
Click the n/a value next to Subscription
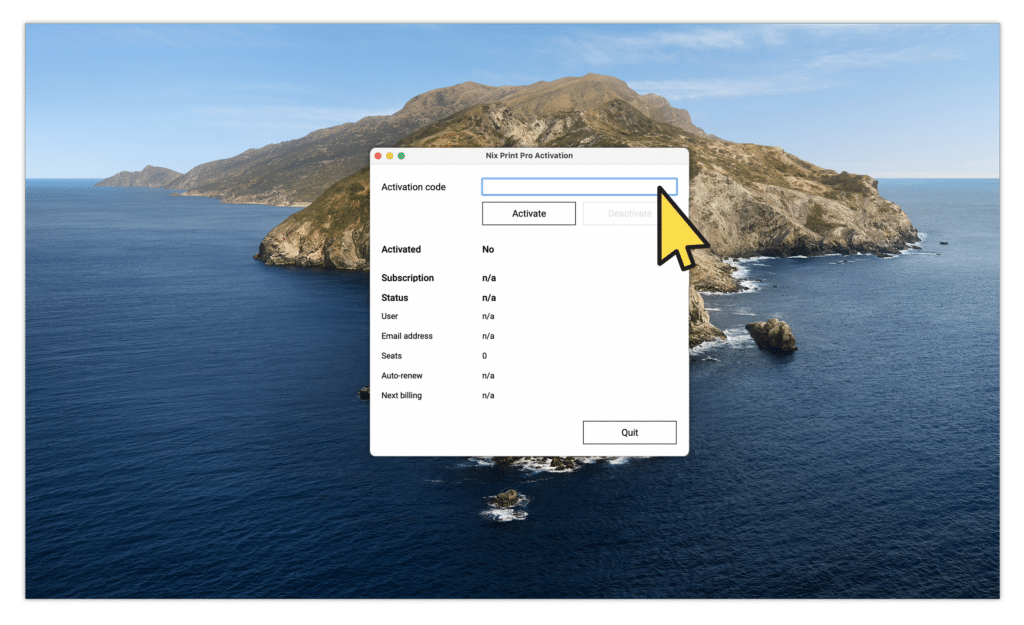[488, 277]
